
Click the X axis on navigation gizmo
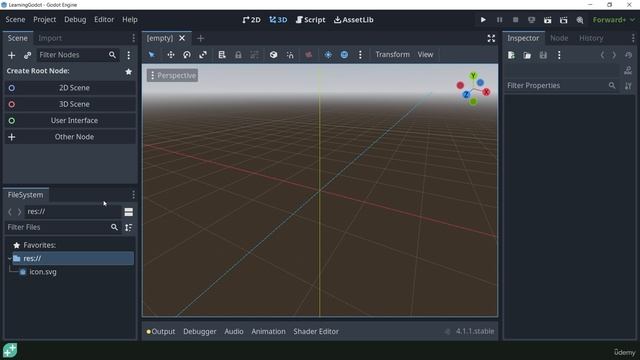point(486,92)
